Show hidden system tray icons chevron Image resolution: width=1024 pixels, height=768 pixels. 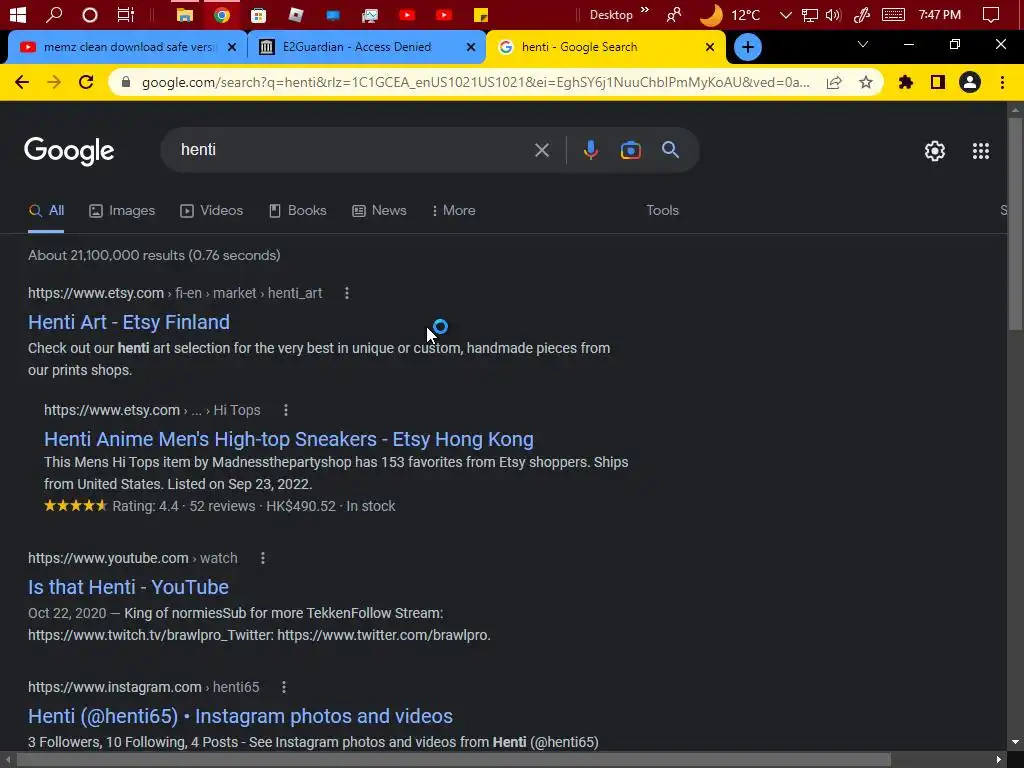point(786,14)
